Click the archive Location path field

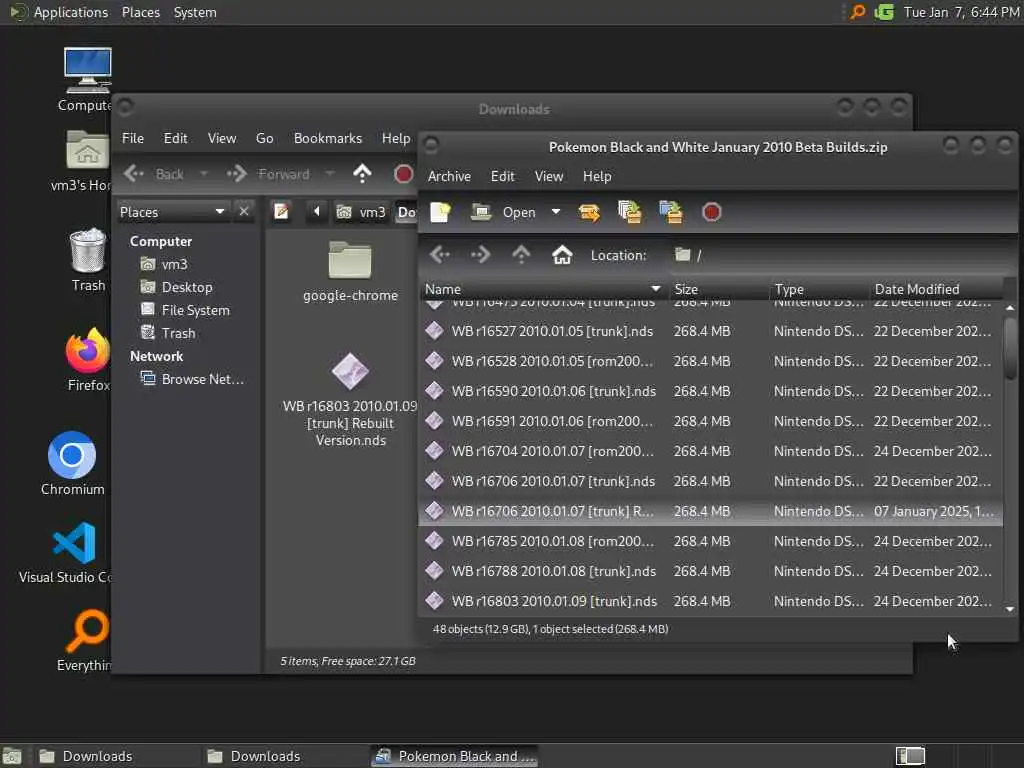(839, 255)
